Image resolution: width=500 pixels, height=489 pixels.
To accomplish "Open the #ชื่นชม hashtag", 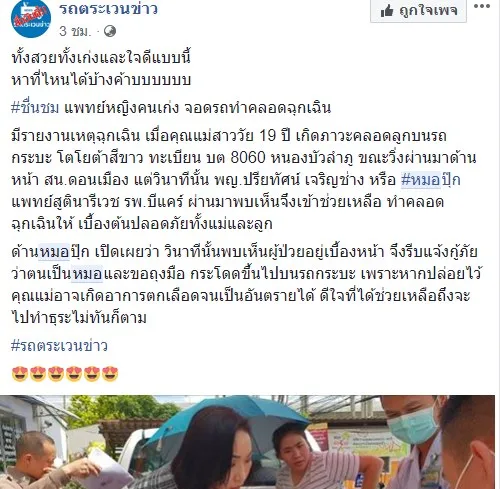I will [x=35, y=108].
